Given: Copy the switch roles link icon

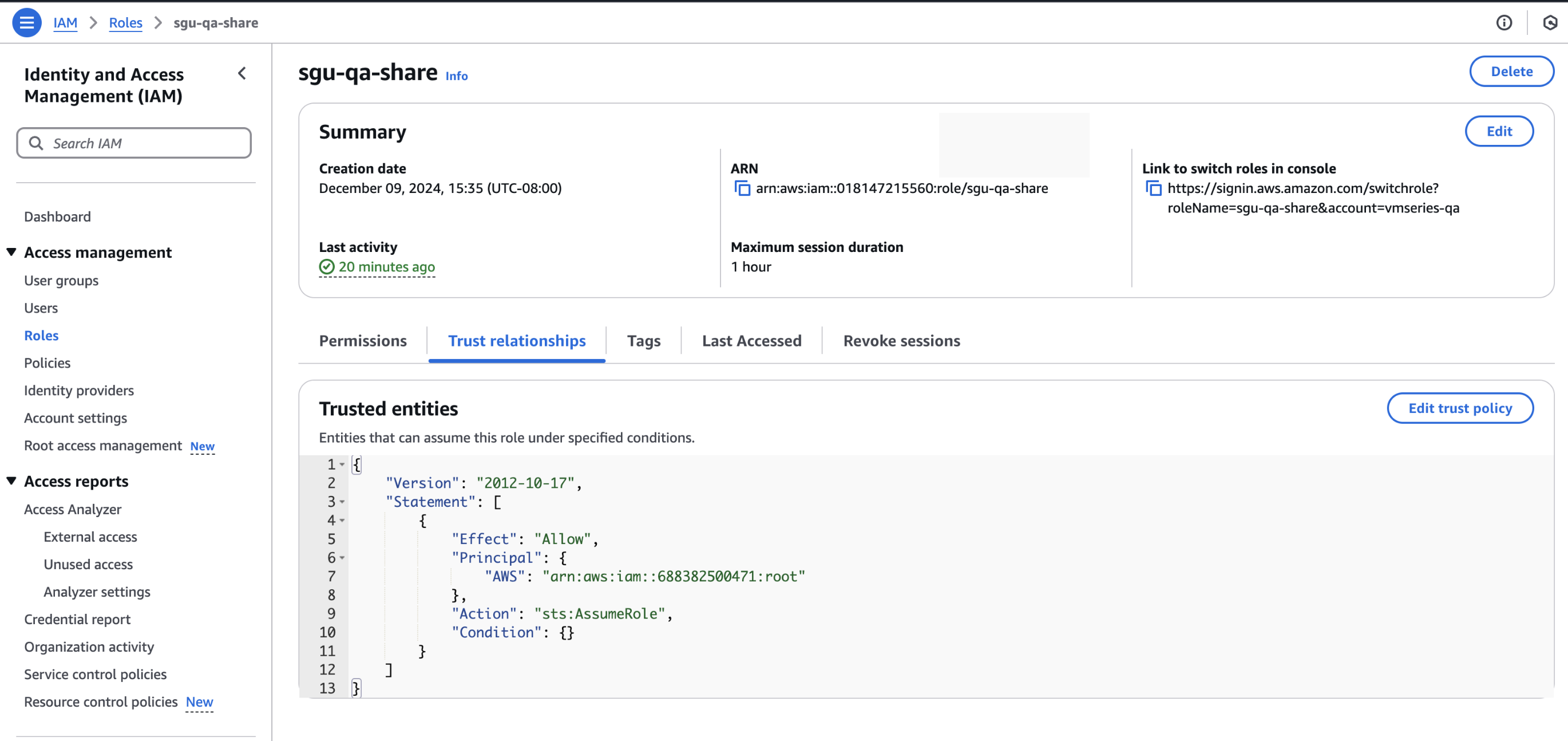Looking at the screenshot, I should pos(1154,188).
